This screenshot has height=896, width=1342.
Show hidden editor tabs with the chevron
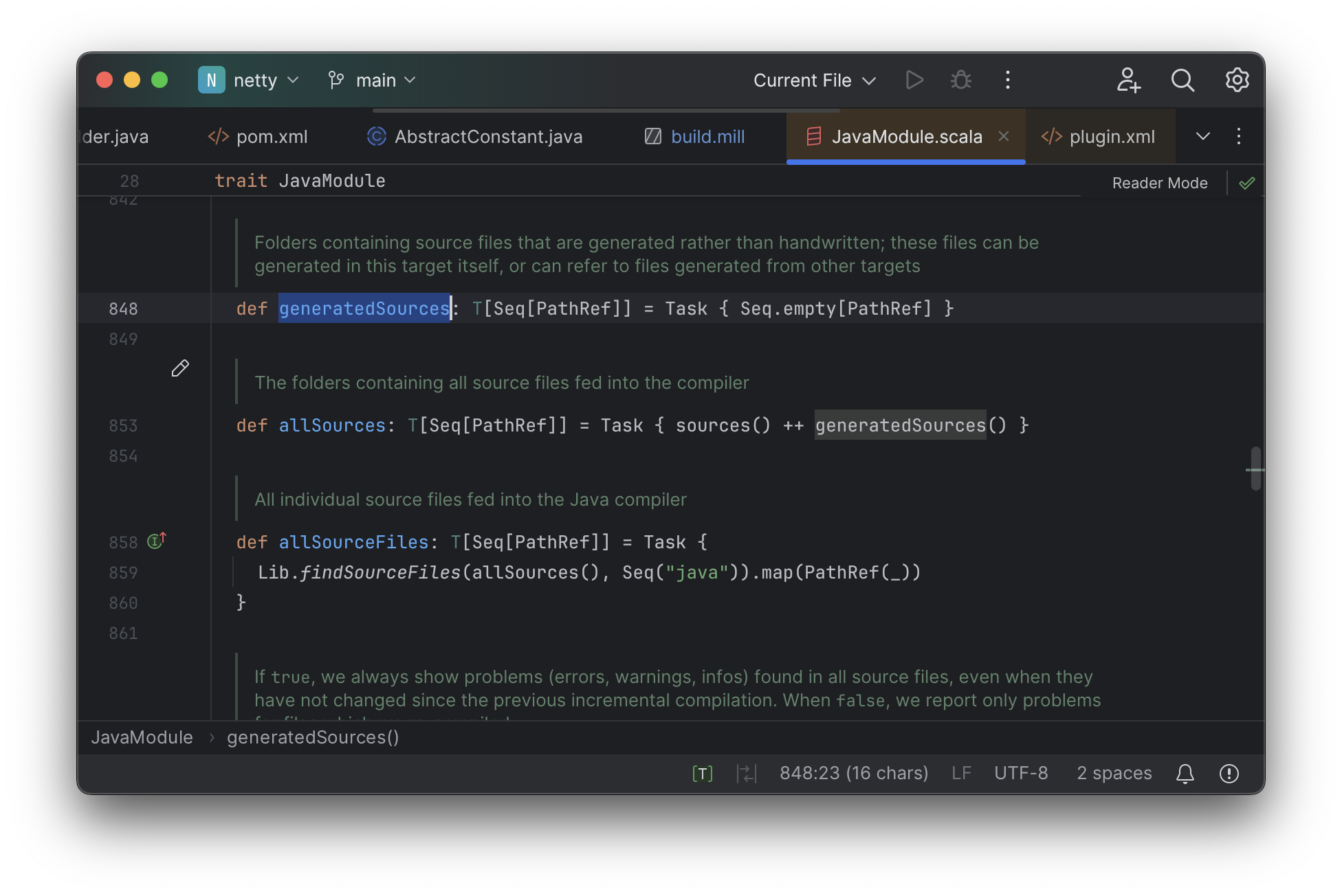pyautogui.click(x=1202, y=136)
